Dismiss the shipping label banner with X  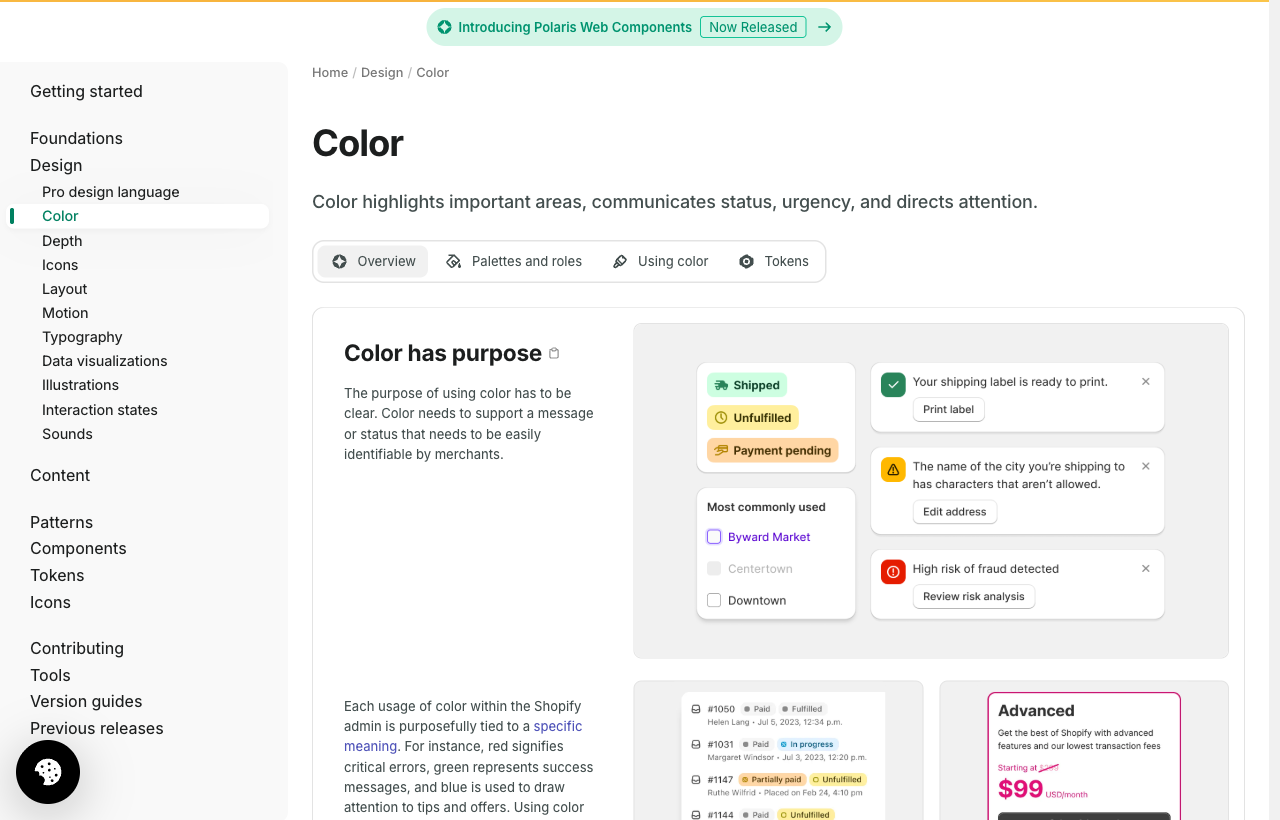pos(1146,382)
